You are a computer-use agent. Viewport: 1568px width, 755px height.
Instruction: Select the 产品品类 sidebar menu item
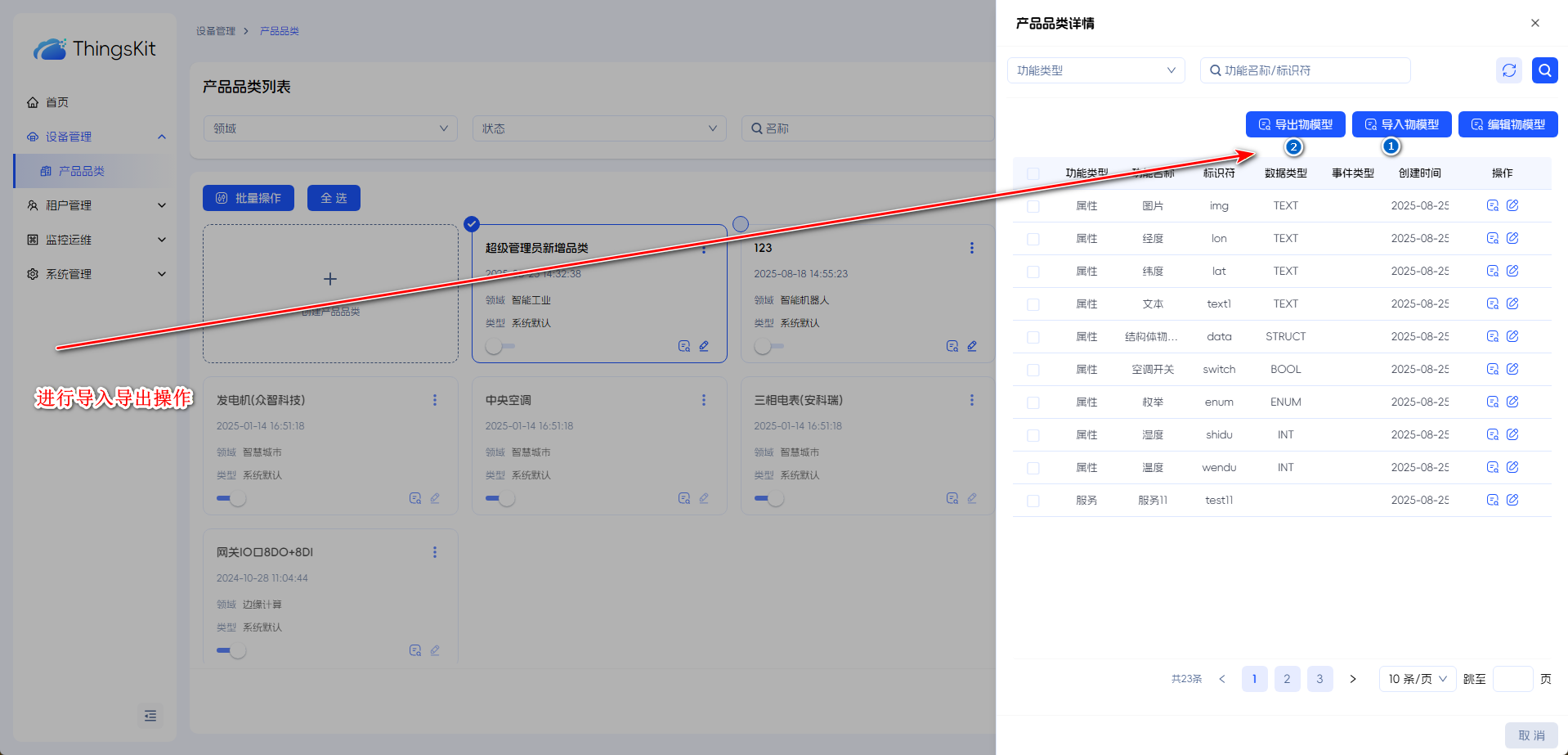coord(82,171)
